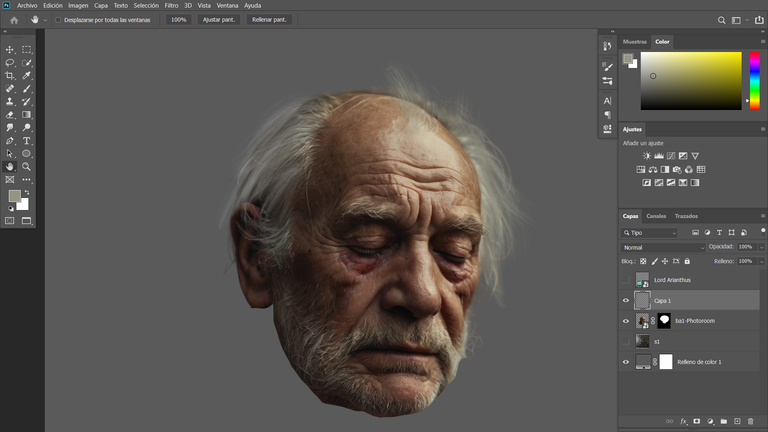Add layer mask icon at panel bottom
Viewport: 768px width, 432px height.
tap(696, 421)
